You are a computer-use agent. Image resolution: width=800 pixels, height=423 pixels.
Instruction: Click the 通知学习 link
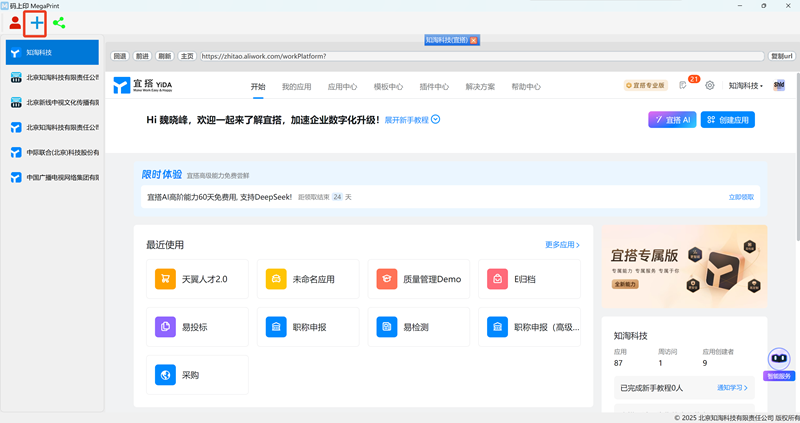pyautogui.click(x=732, y=388)
